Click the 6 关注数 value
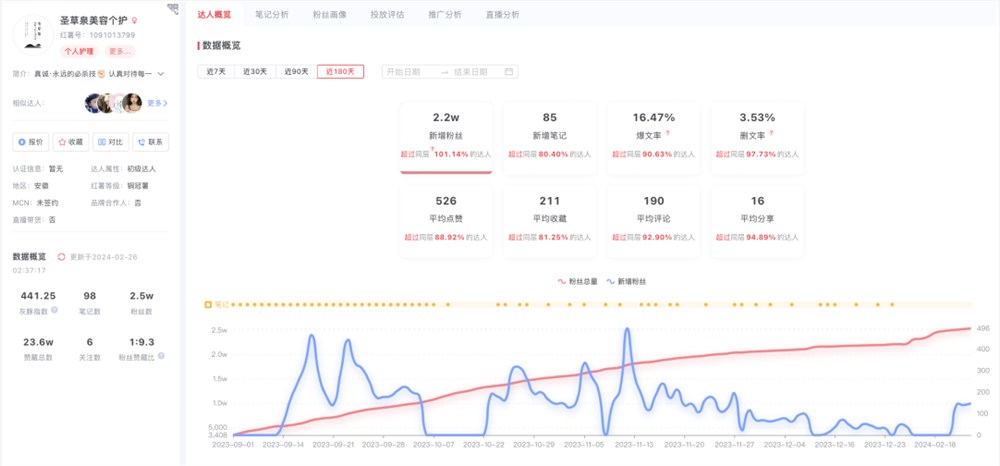The width and height of the screenshot is (1000, 466). click(90, 342)
